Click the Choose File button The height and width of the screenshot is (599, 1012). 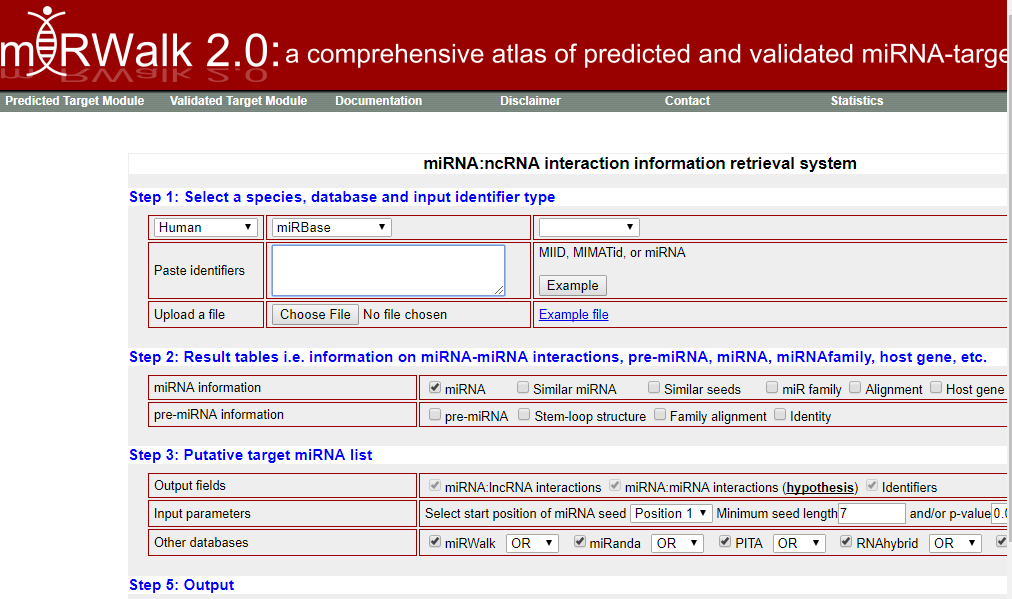coord(315,314)
